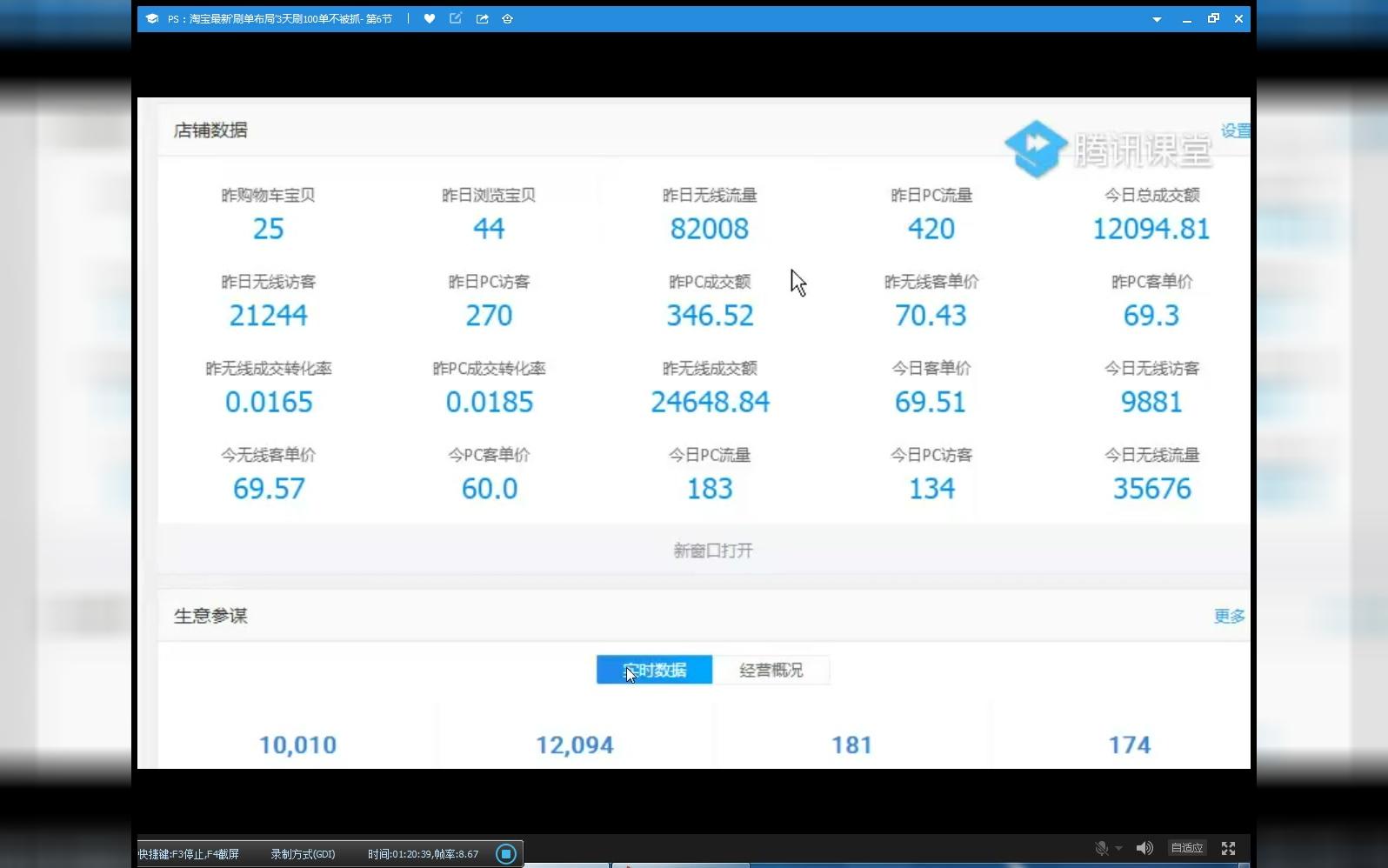Image resolution: width=1388 pixels, height=868 pixels.
Task: Select the 实时数据 tab
Action: pyautogui.click(x=654, y=670)
